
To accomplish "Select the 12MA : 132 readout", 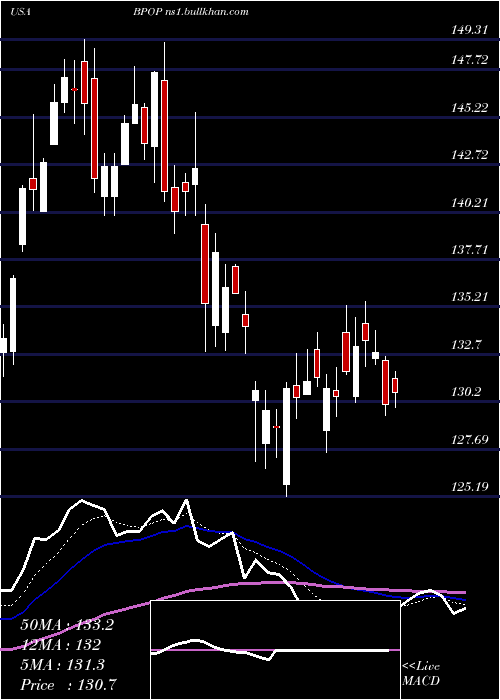I will point(60,645).
